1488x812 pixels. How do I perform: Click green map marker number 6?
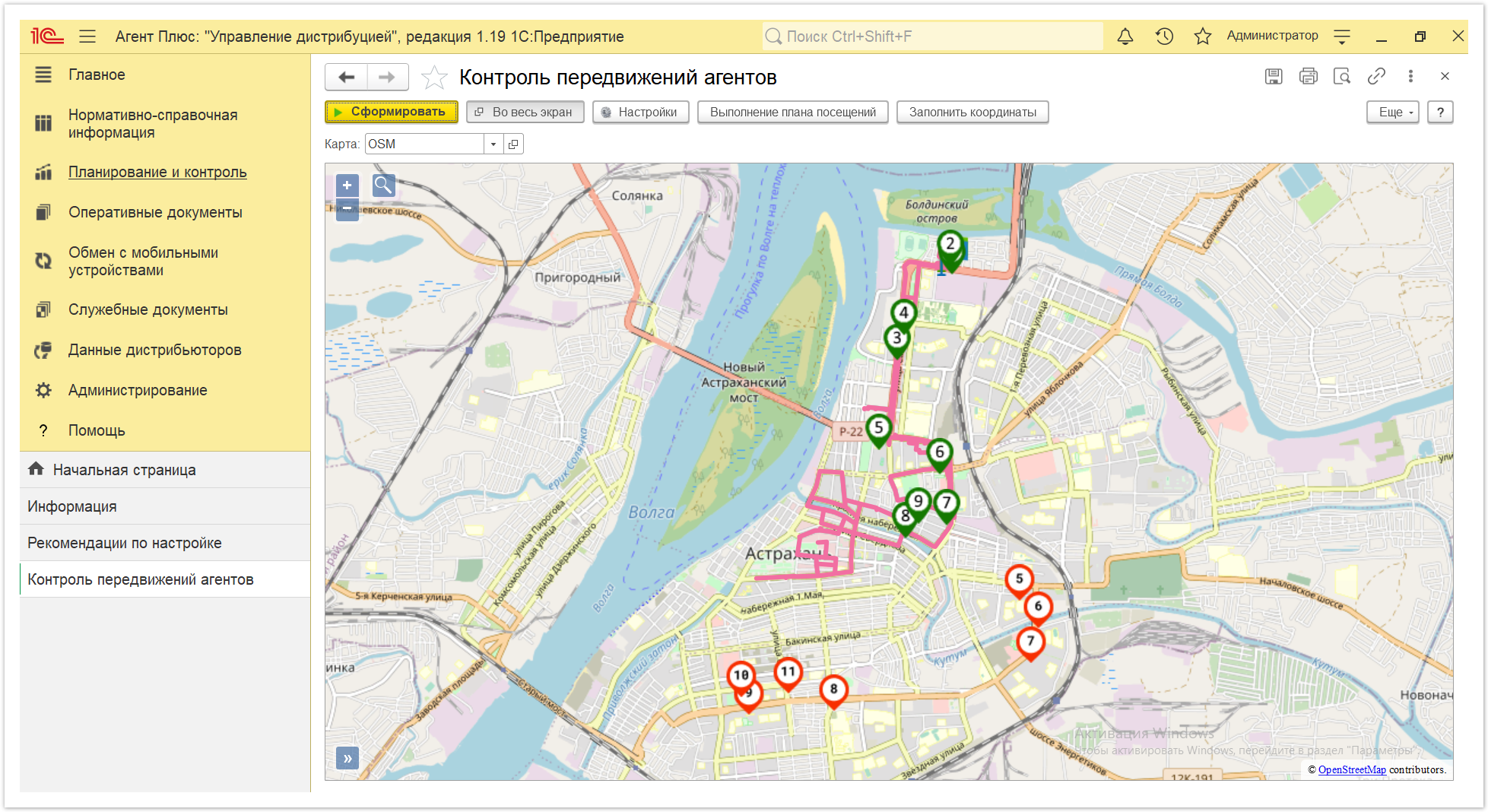point(940,455)
